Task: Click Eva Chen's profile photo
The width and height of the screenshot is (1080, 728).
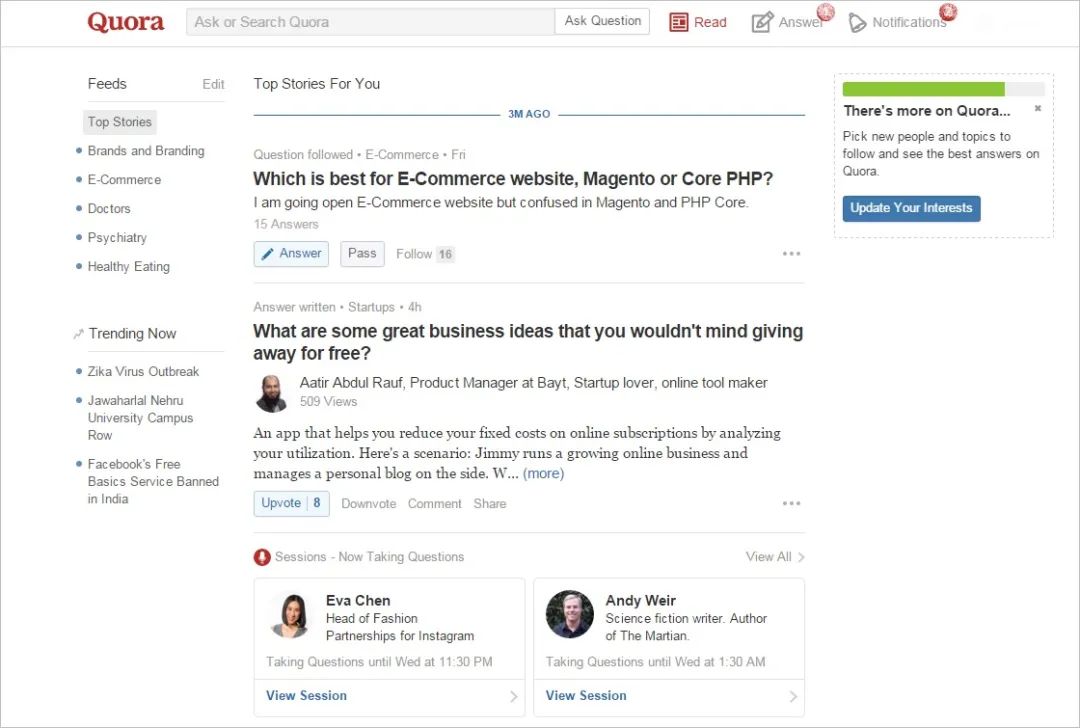Action: pos(290,615)
